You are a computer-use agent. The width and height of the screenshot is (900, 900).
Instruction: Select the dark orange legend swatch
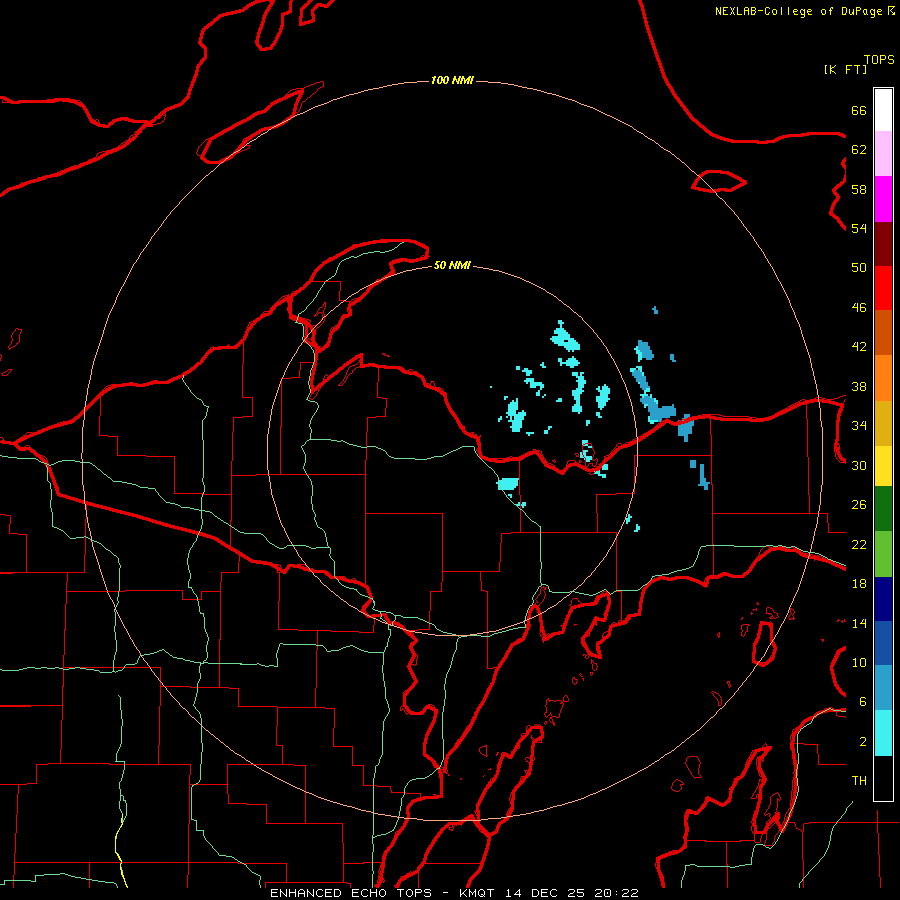point(883,333)
